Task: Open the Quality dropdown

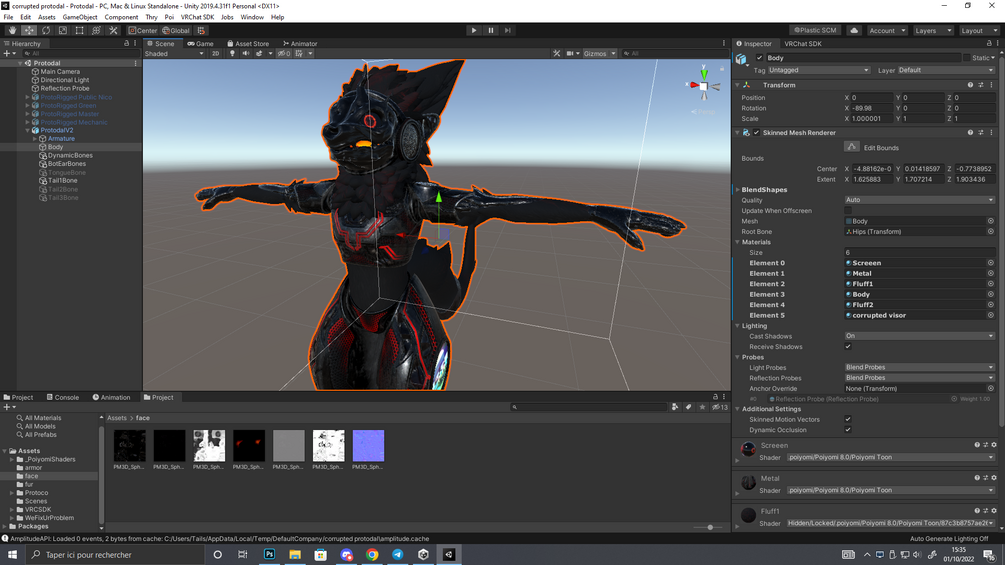Action: [919, 200]
